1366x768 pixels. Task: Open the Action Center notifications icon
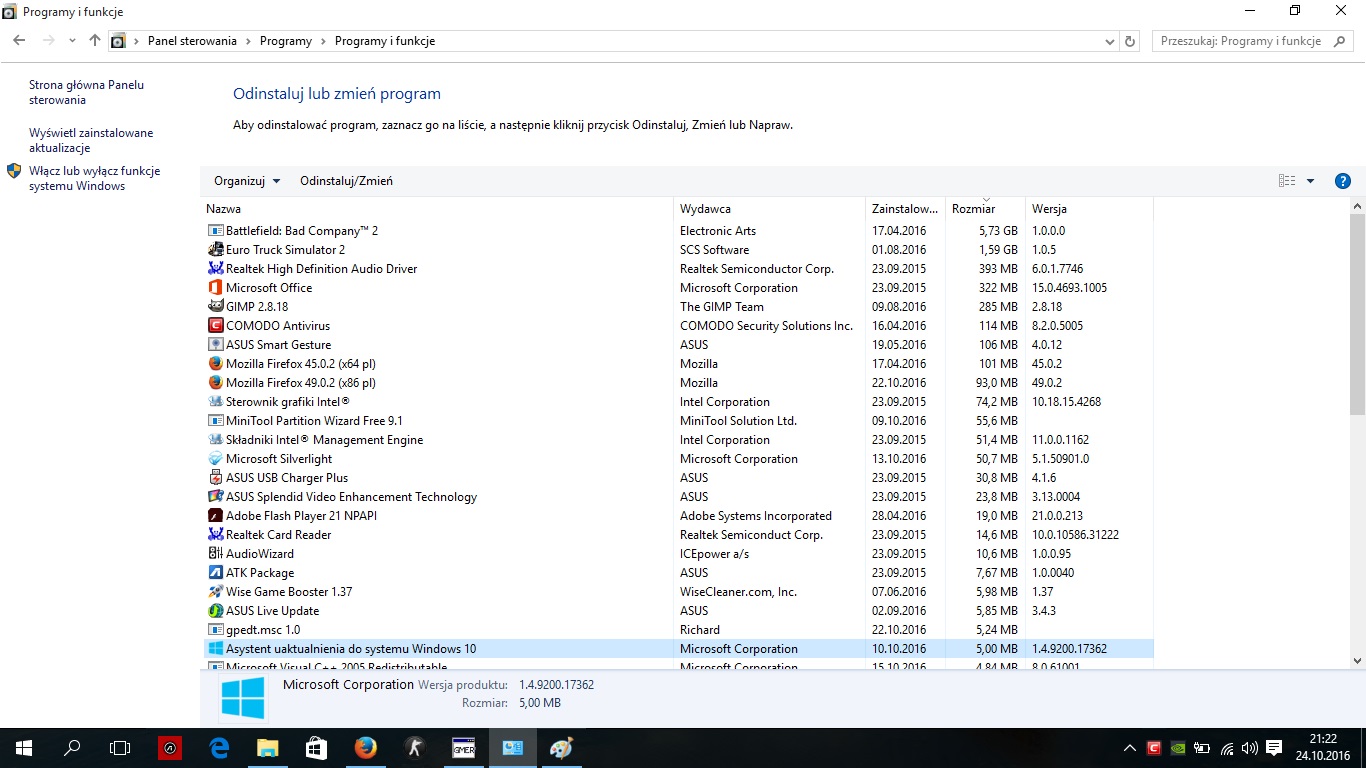coord(1274,747)
